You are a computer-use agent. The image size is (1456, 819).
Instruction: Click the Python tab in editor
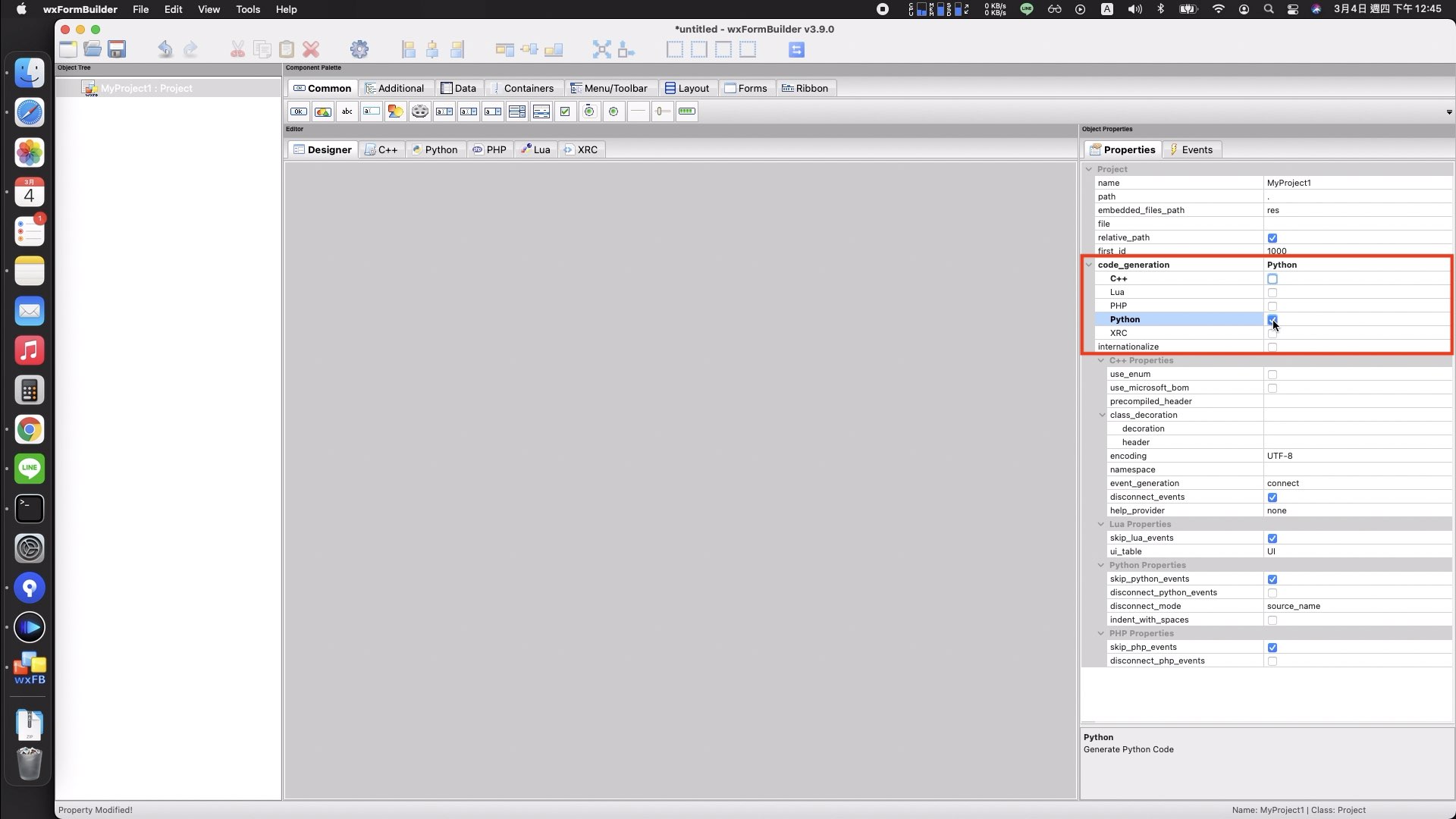pyautogui.click(x=440, y=149)
